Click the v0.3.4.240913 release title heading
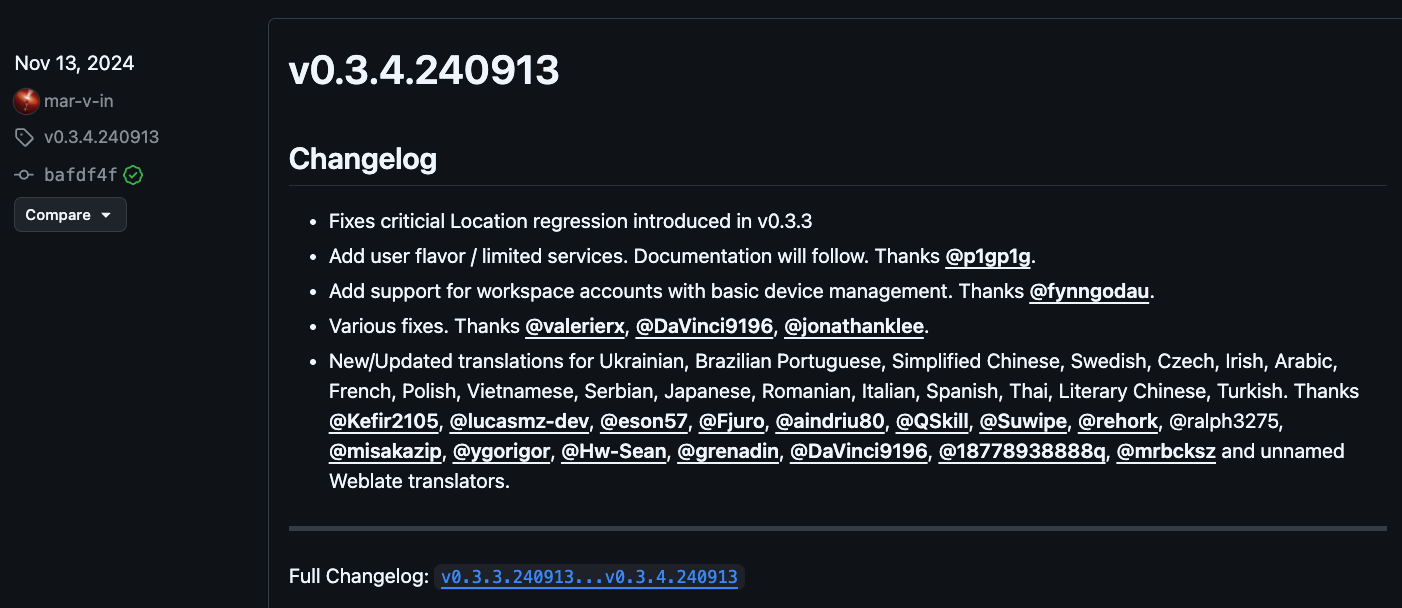The image size is (1402, 608). tap(424, 71)
